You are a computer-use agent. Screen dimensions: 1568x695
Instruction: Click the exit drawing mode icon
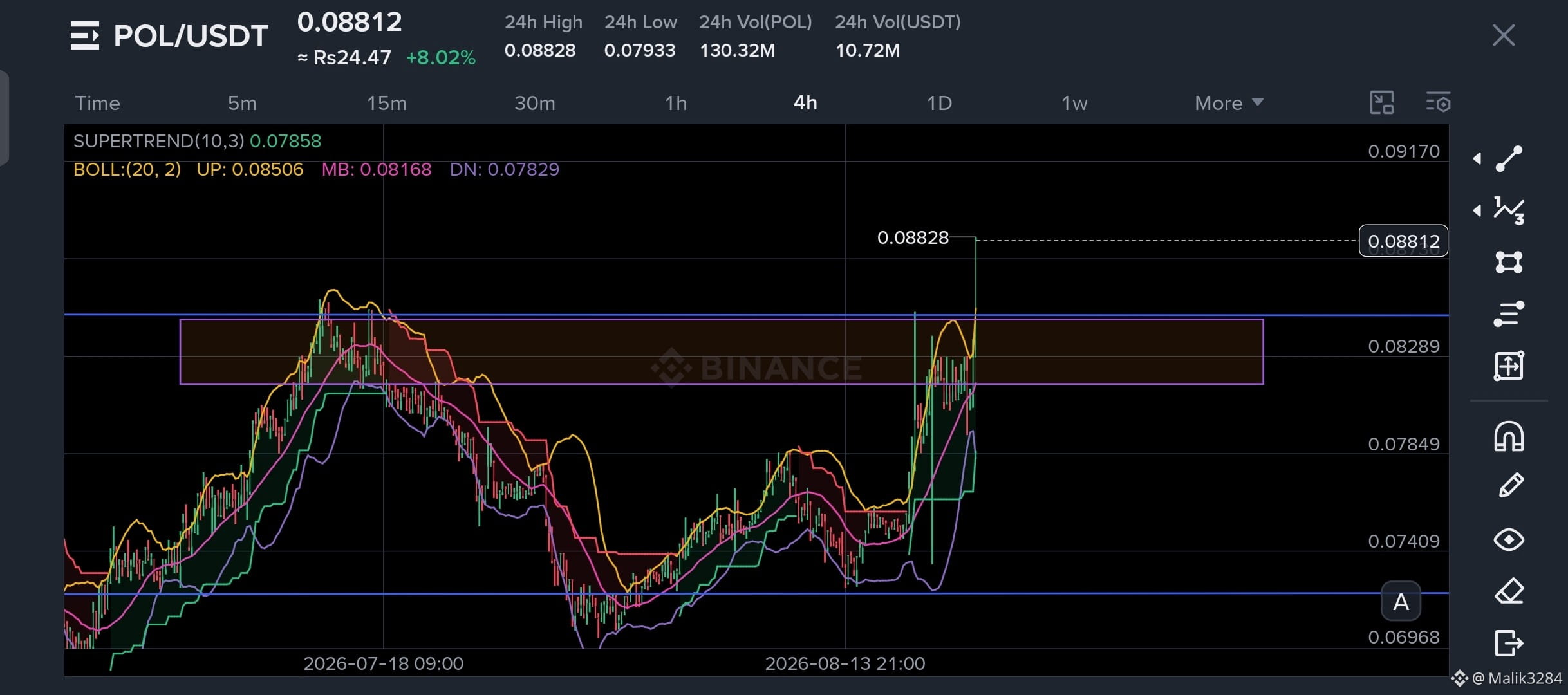[1509, 643]
